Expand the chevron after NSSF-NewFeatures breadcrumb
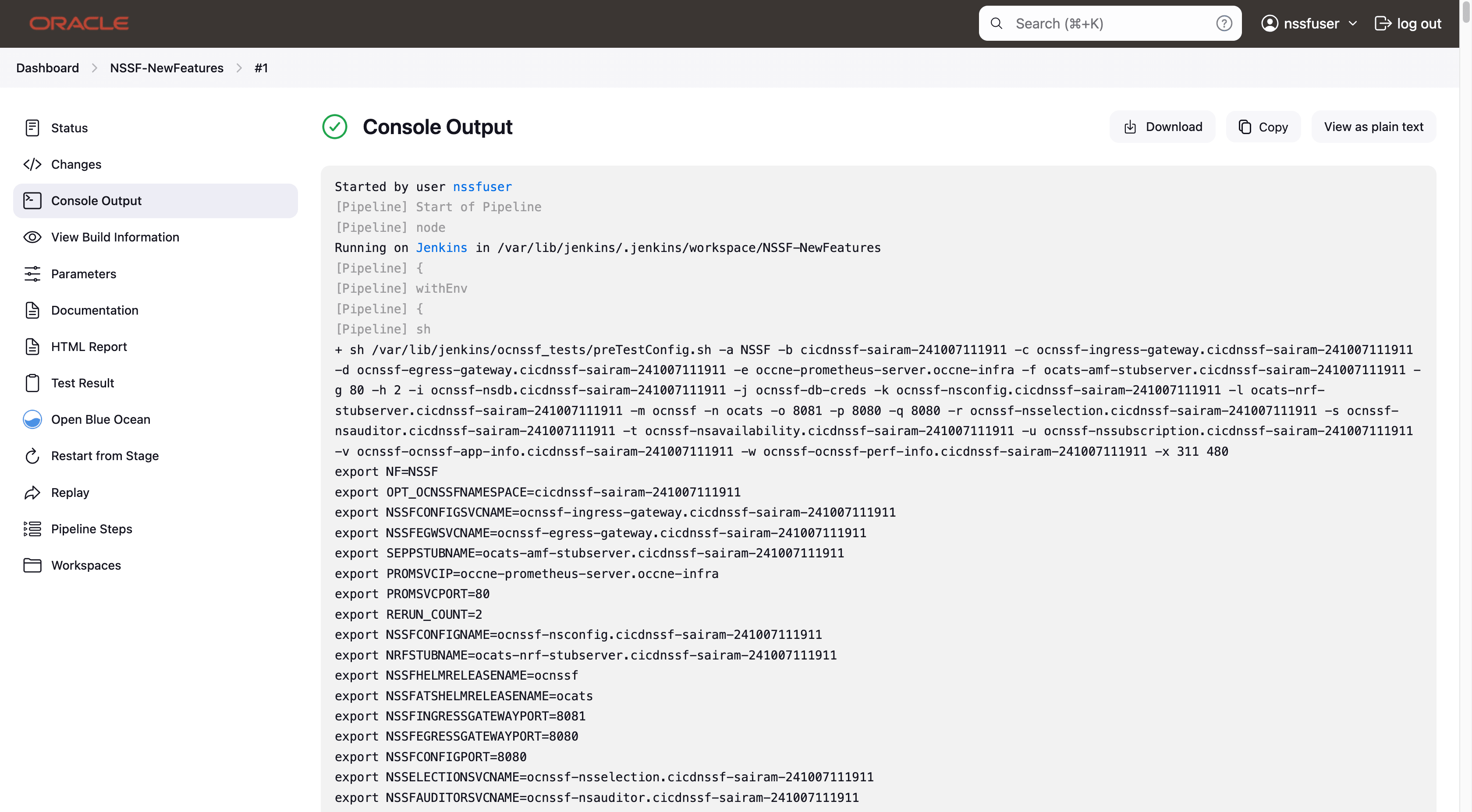1472x812 pixels. point(239,68)
